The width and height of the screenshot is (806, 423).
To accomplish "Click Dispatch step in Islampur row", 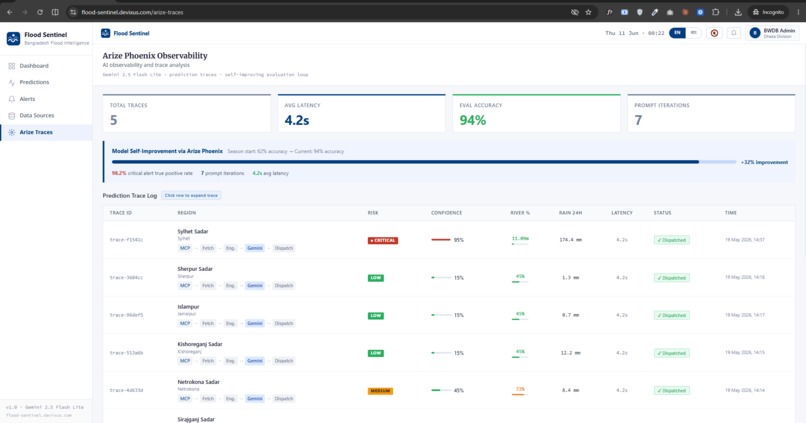I will click(x=284, y=323).
